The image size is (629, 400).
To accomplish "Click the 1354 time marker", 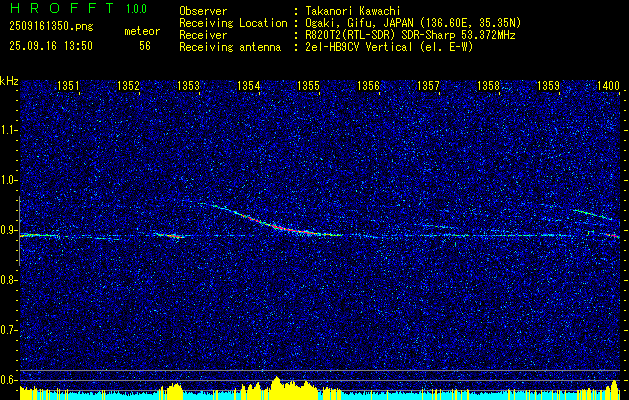I will click(x=249, y=85).
